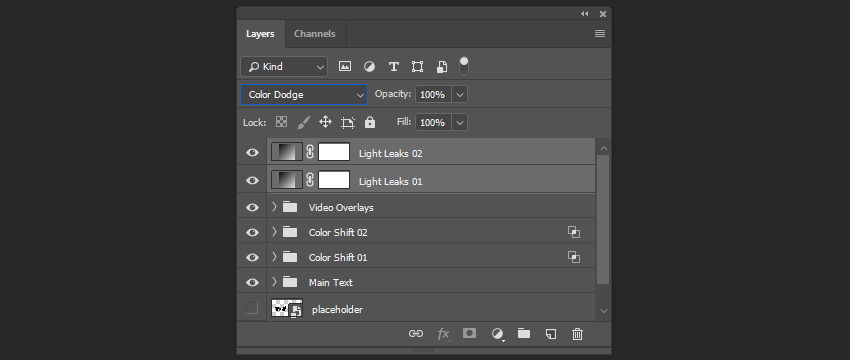The width and height of the screenshot is (850, 360).
Task: Select layer name "Light Leaks 01"
Action: pos(390,182)
